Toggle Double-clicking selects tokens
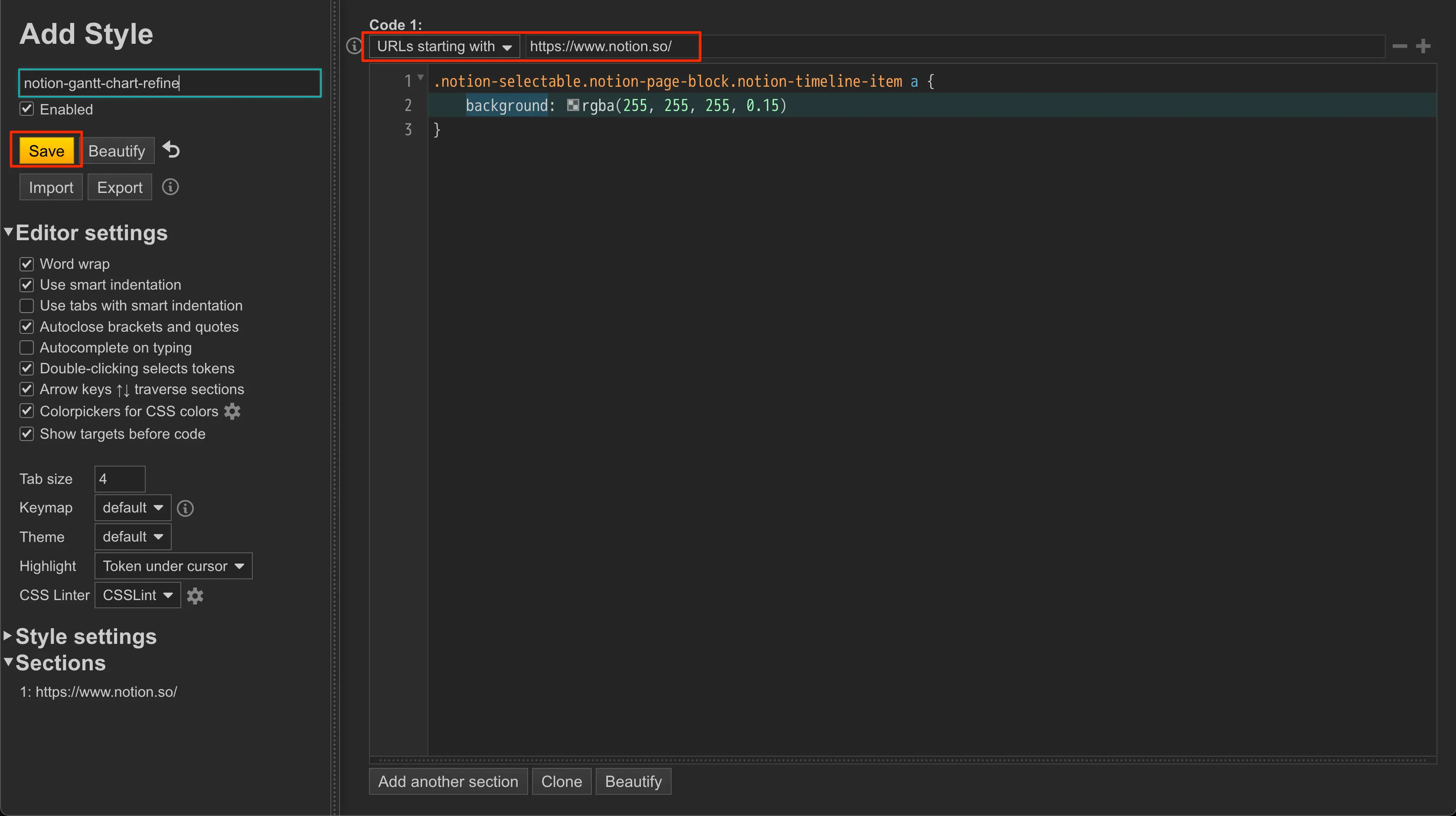The image size is (1456, 816). [x=26, y=369]
